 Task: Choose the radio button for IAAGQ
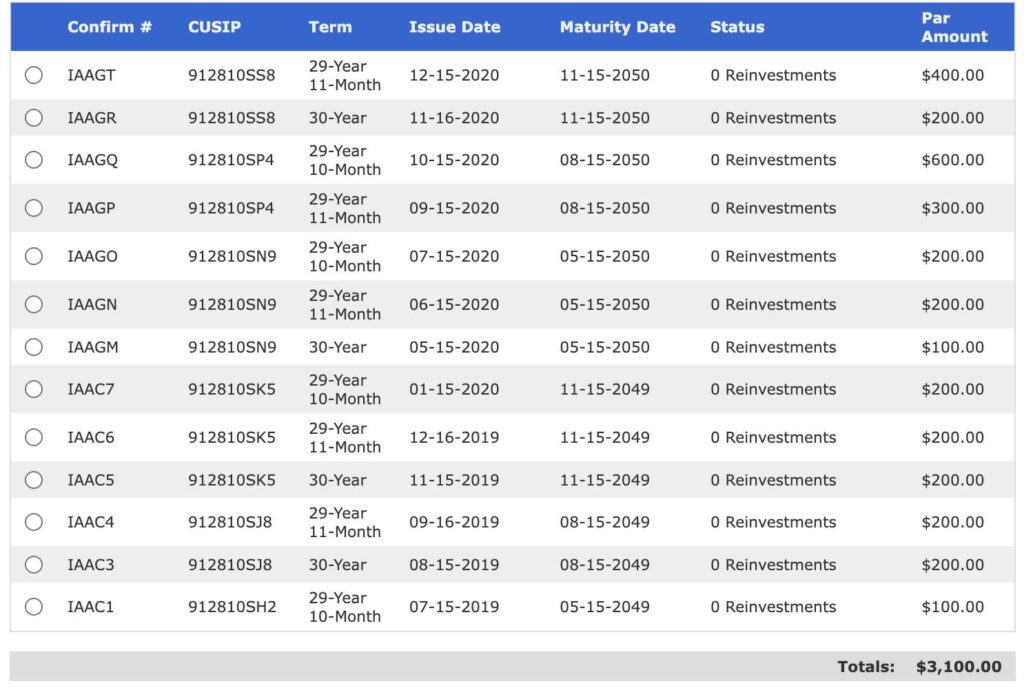pos(34,160)
